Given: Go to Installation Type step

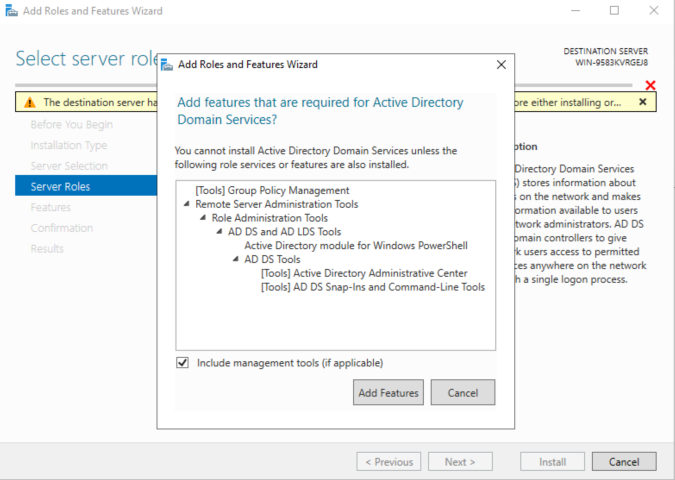Looking at the screenshot, I should [69, 145].
